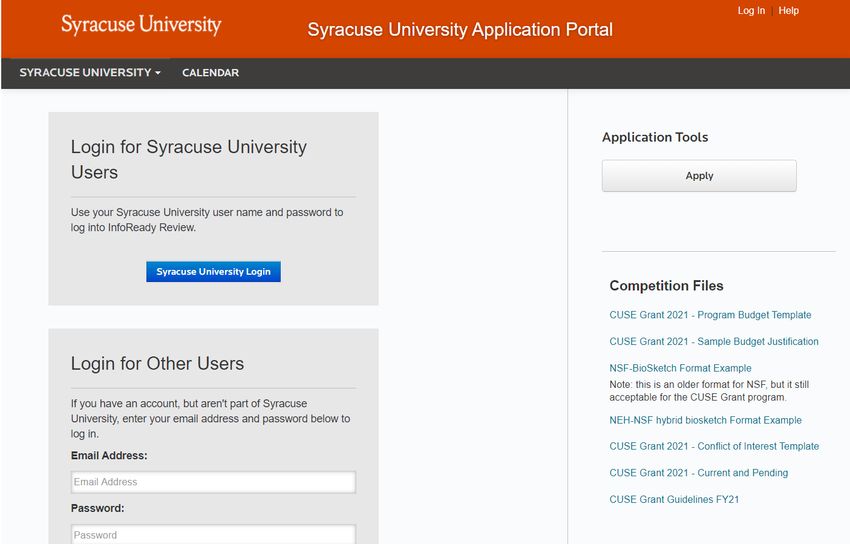Click the note about older NSF format
The width and height of the screenshot is (850, 544).
709,391
